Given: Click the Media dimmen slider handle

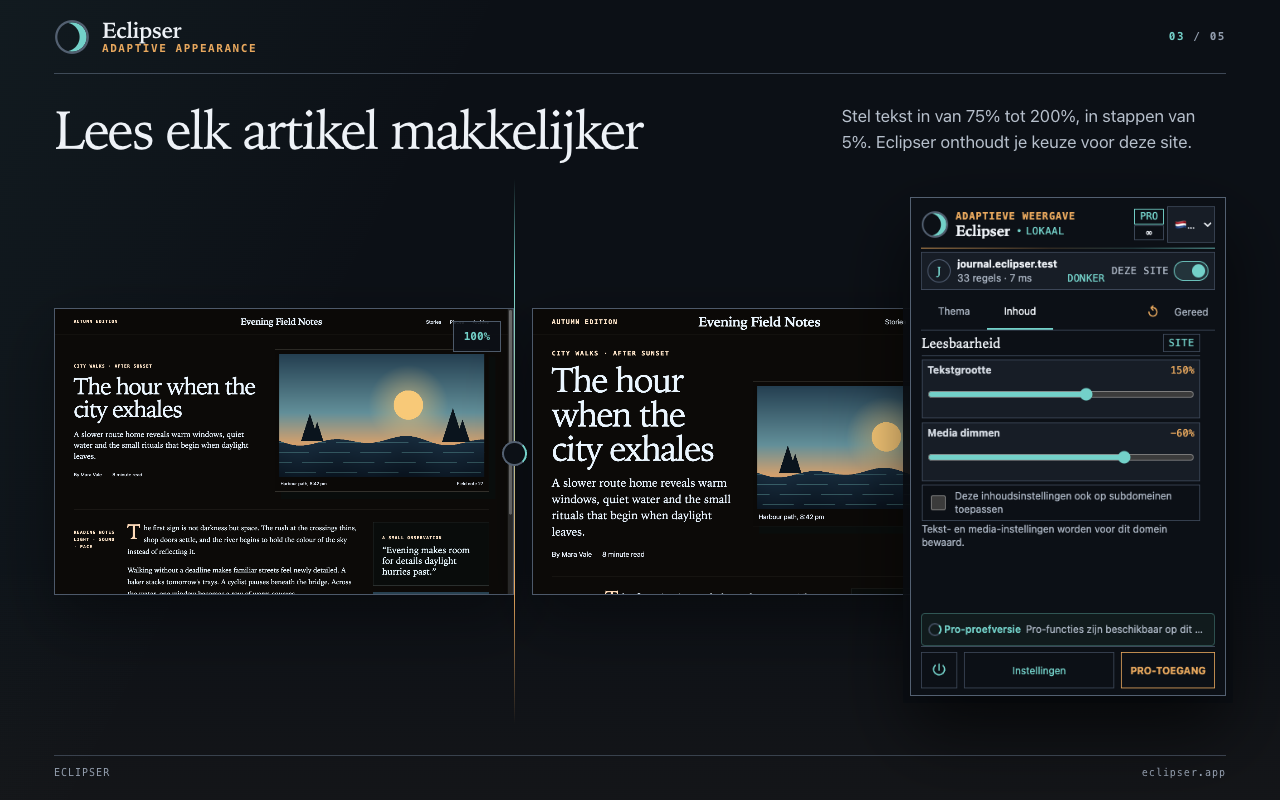Looking at the screenshot, I should (x=1124, y=457).
